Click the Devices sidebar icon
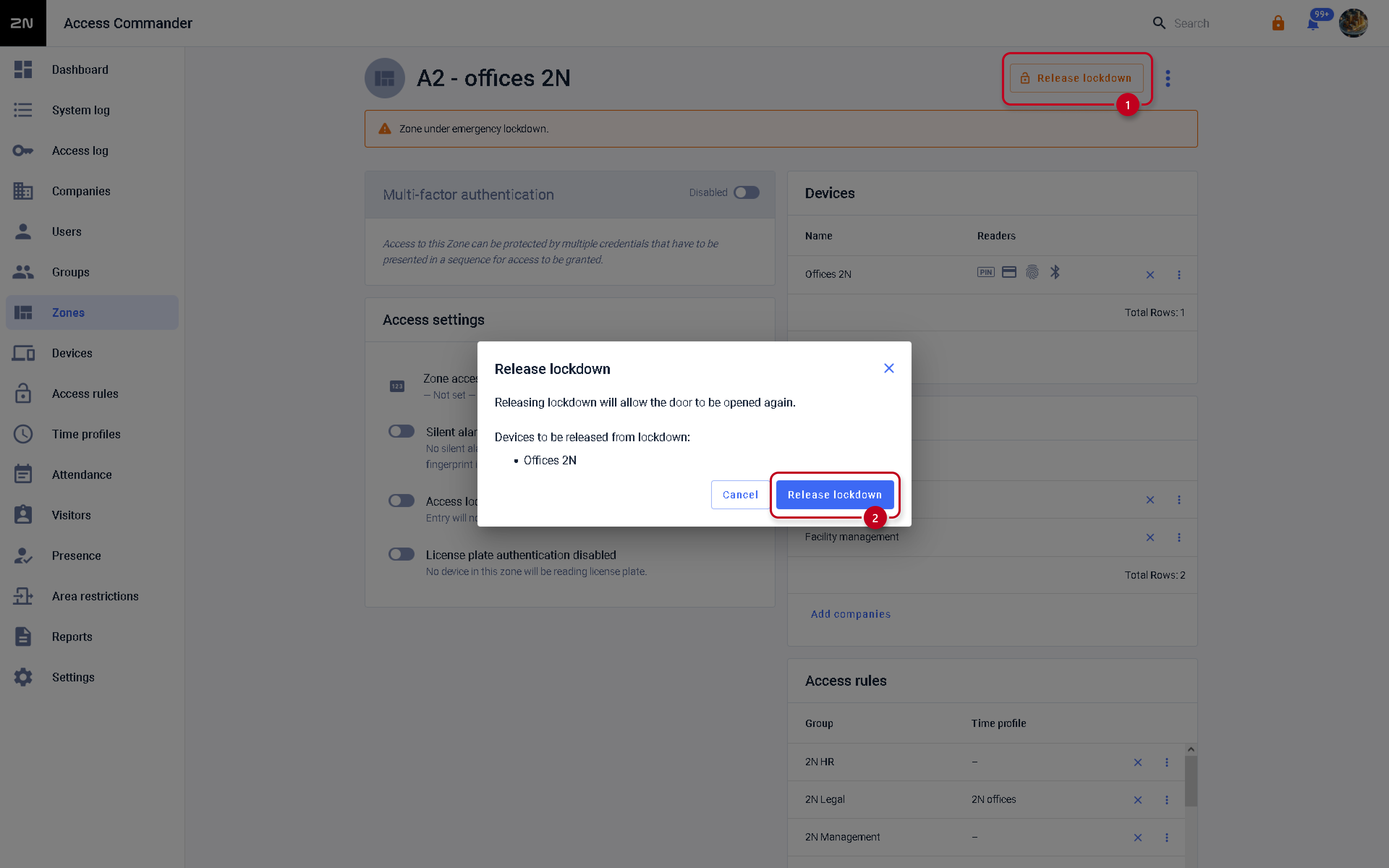This screenshot has height=868, width=1389. pos(23,353)
